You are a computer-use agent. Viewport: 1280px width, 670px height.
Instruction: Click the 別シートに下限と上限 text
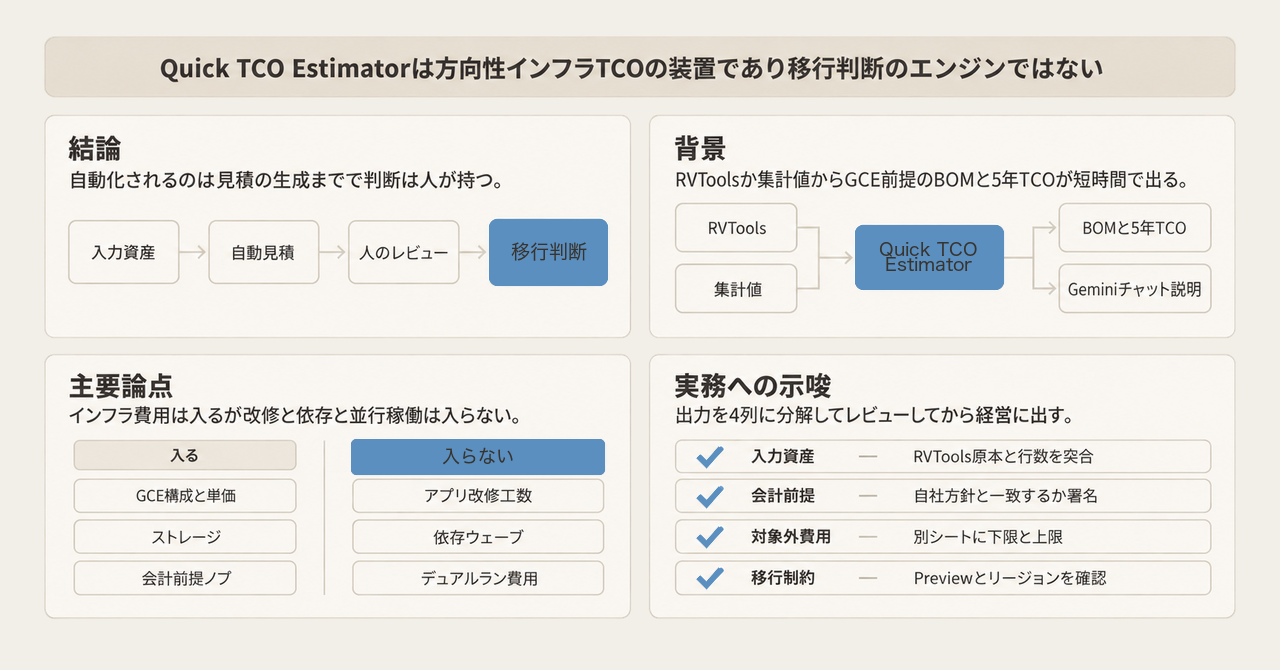click(x=988, y=537)
